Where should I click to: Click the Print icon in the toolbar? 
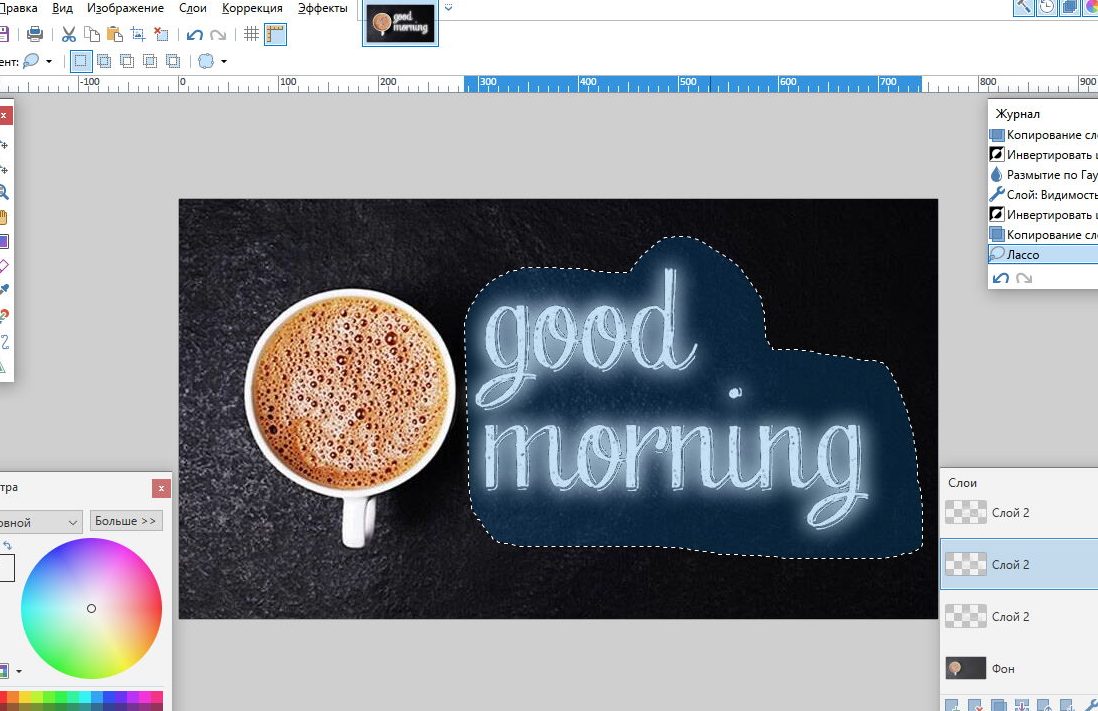coord(34,34)
